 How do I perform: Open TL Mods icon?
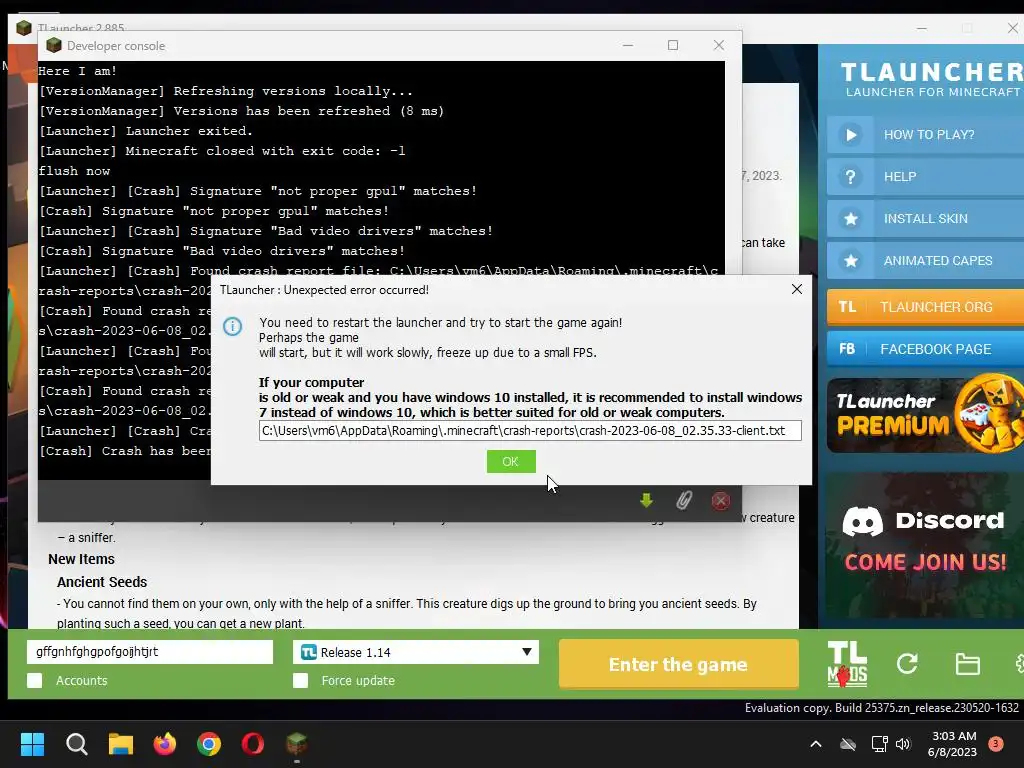click(847, 664)
